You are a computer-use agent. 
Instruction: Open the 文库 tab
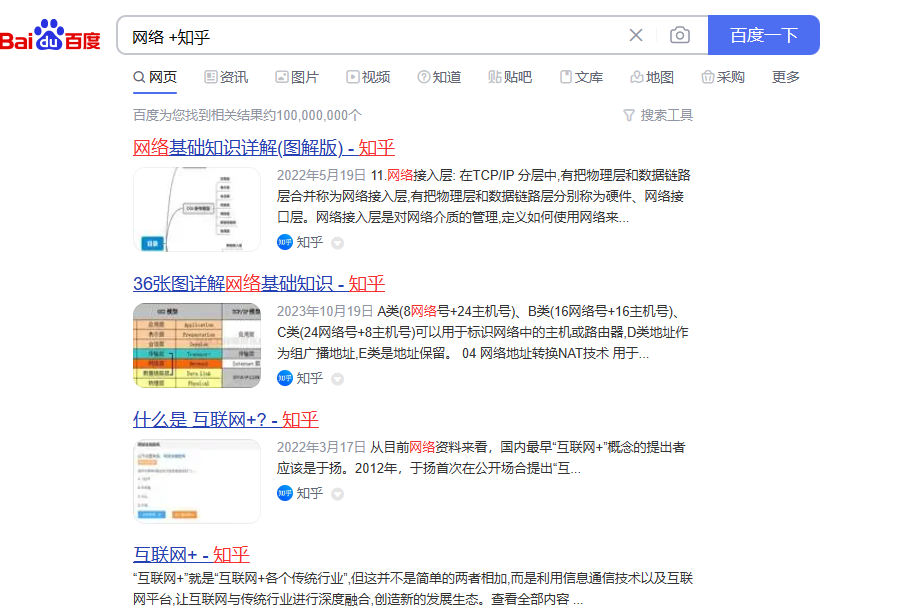click(x=581, y=77)
